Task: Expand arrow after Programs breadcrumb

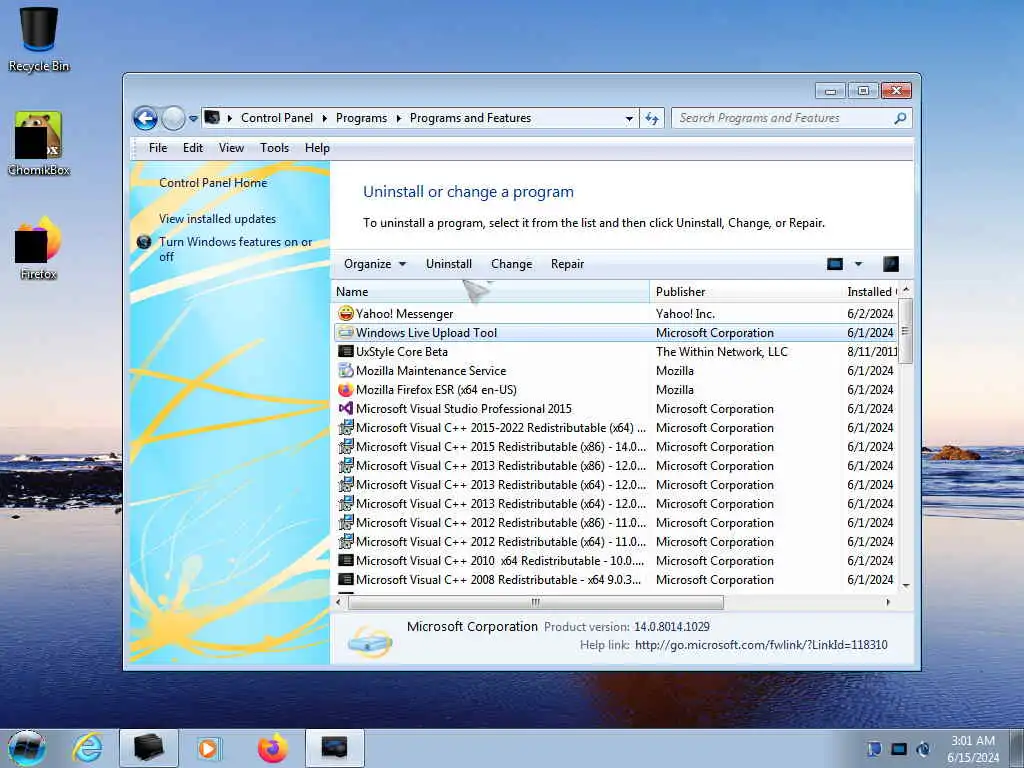Action: [398, 118]
